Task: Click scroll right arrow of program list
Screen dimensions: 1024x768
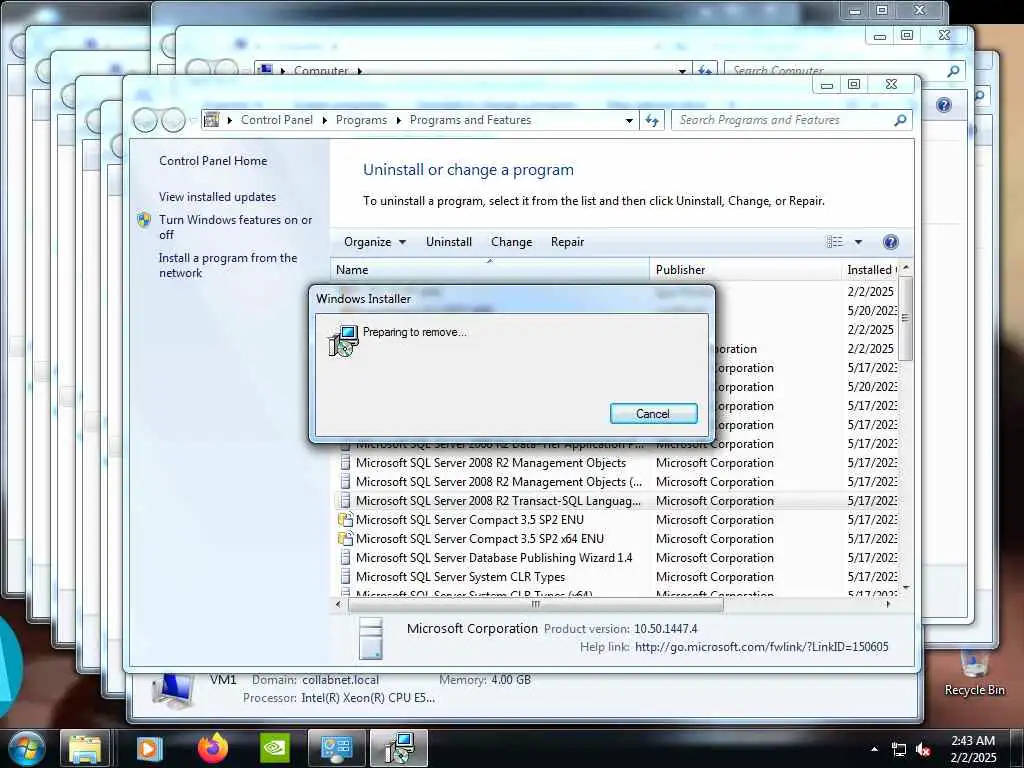Action: pyautogui.click(x=888, y=605)
